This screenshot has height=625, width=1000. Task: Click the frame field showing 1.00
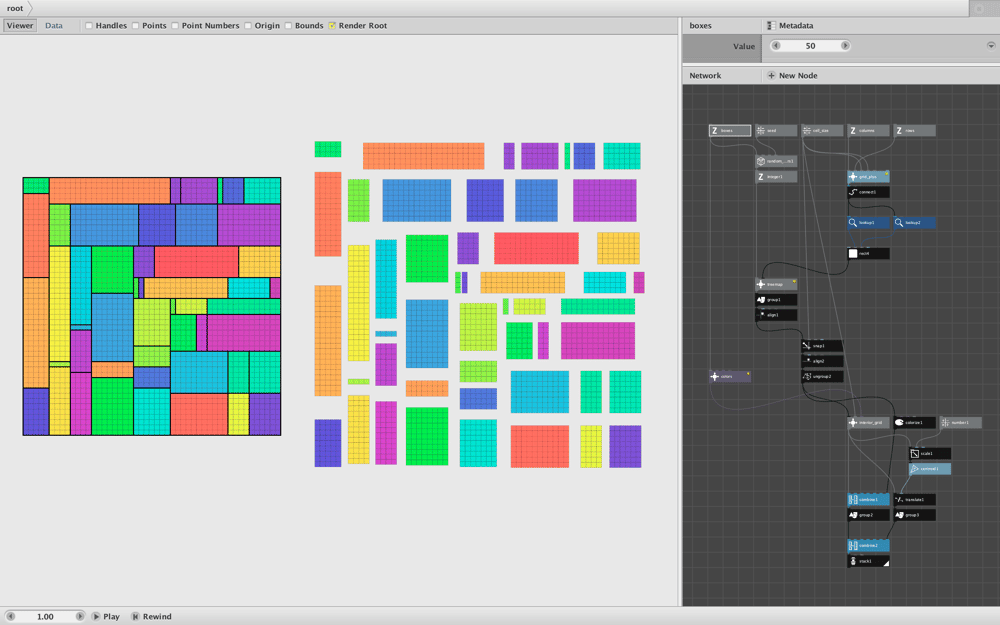coord(45,616)
